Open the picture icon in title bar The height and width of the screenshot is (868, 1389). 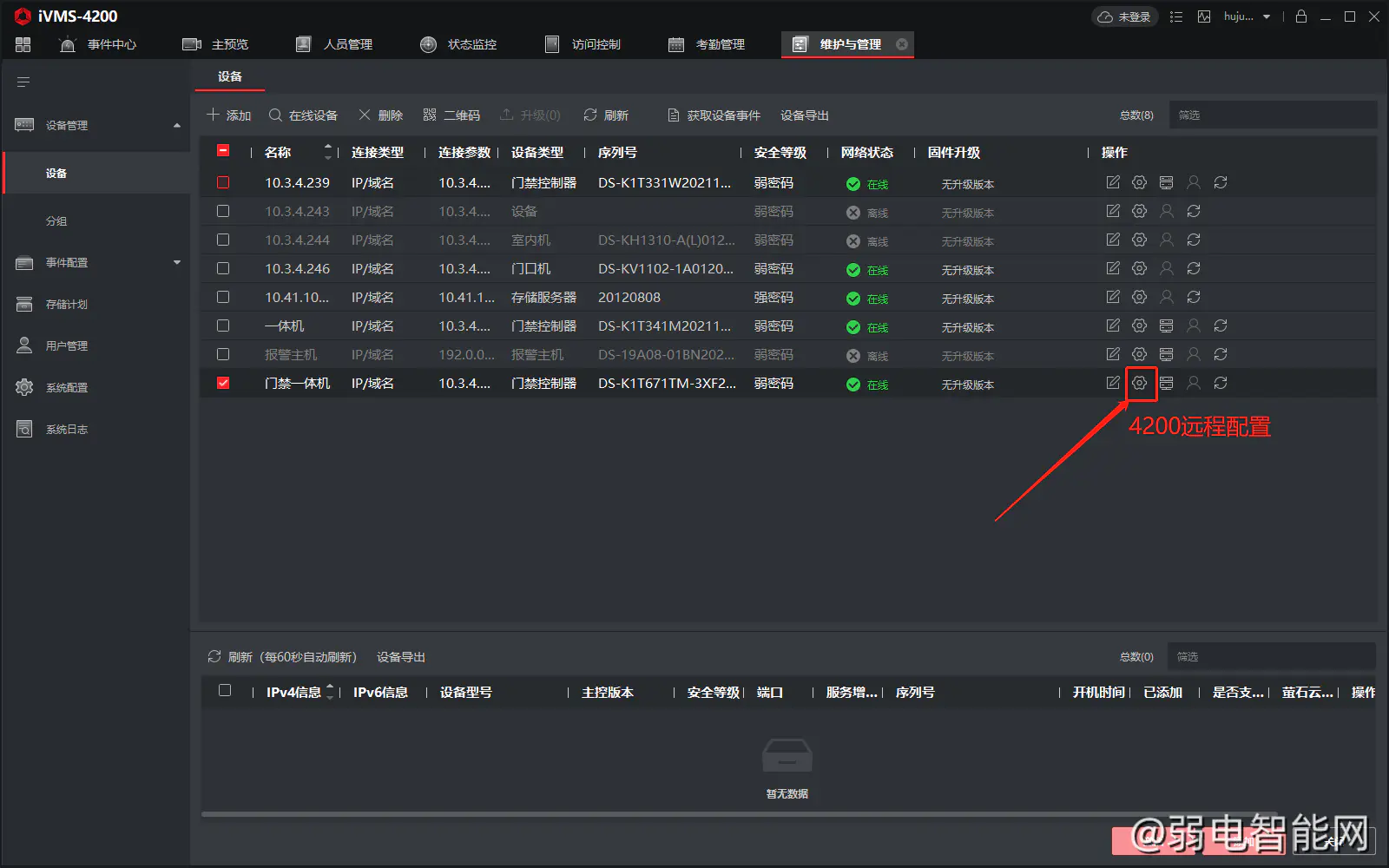click(x=1204, y=16)
